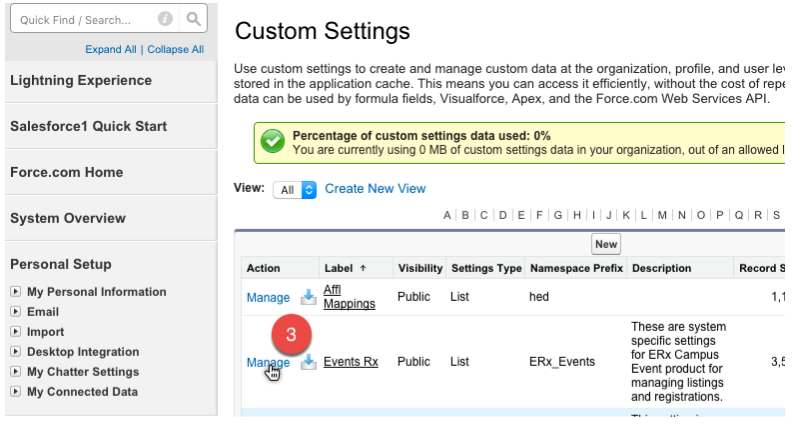This screenshot has height=425, width=793.
Task: Click the green checkmark status icon
Action: [x=271, y=142]
